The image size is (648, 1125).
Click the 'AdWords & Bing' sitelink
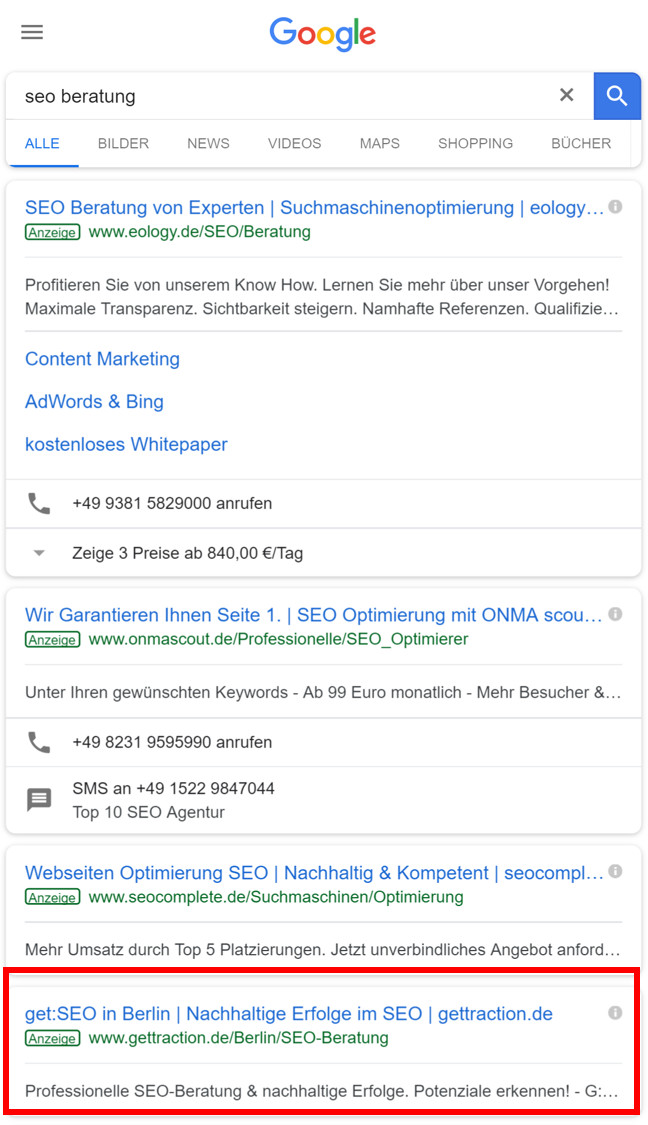pos(93,402)
